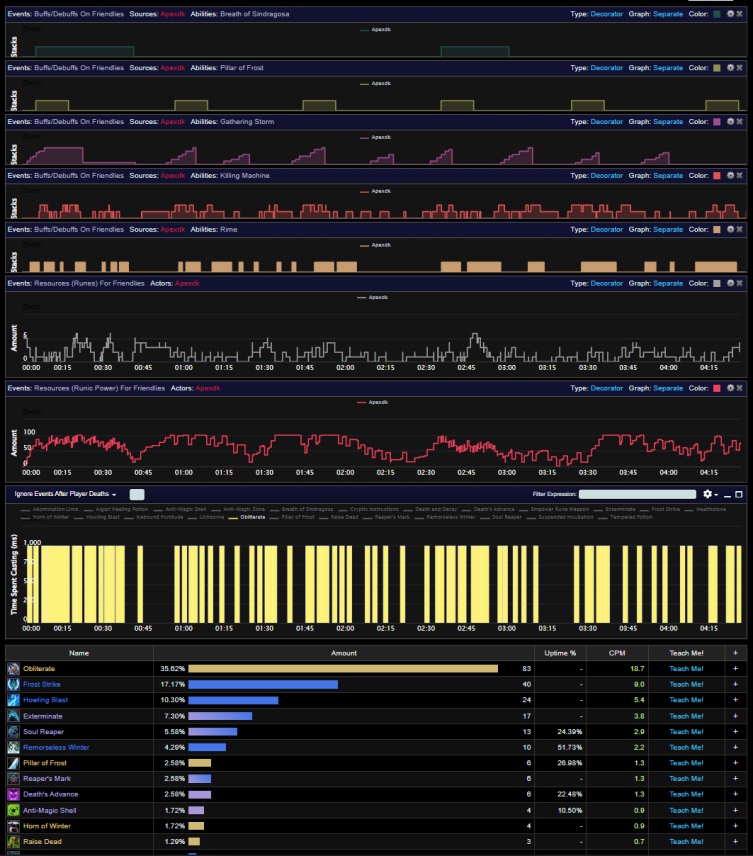This screenshot has width=753, height=856.
Task: Remove the Rime pin panel
Action: (739, 229)
